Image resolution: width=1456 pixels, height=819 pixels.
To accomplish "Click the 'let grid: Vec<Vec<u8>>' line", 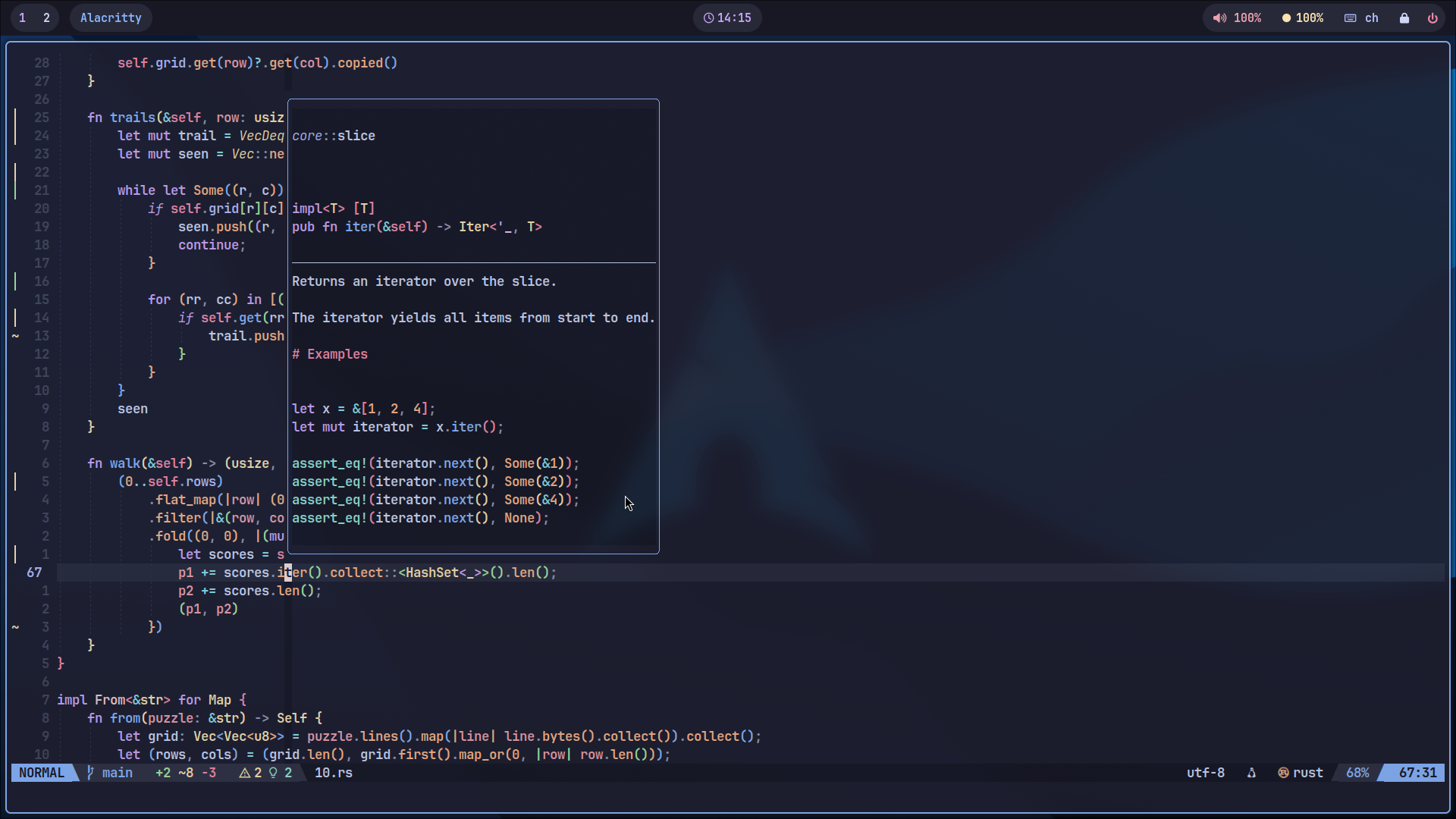I will coord(440,736).
